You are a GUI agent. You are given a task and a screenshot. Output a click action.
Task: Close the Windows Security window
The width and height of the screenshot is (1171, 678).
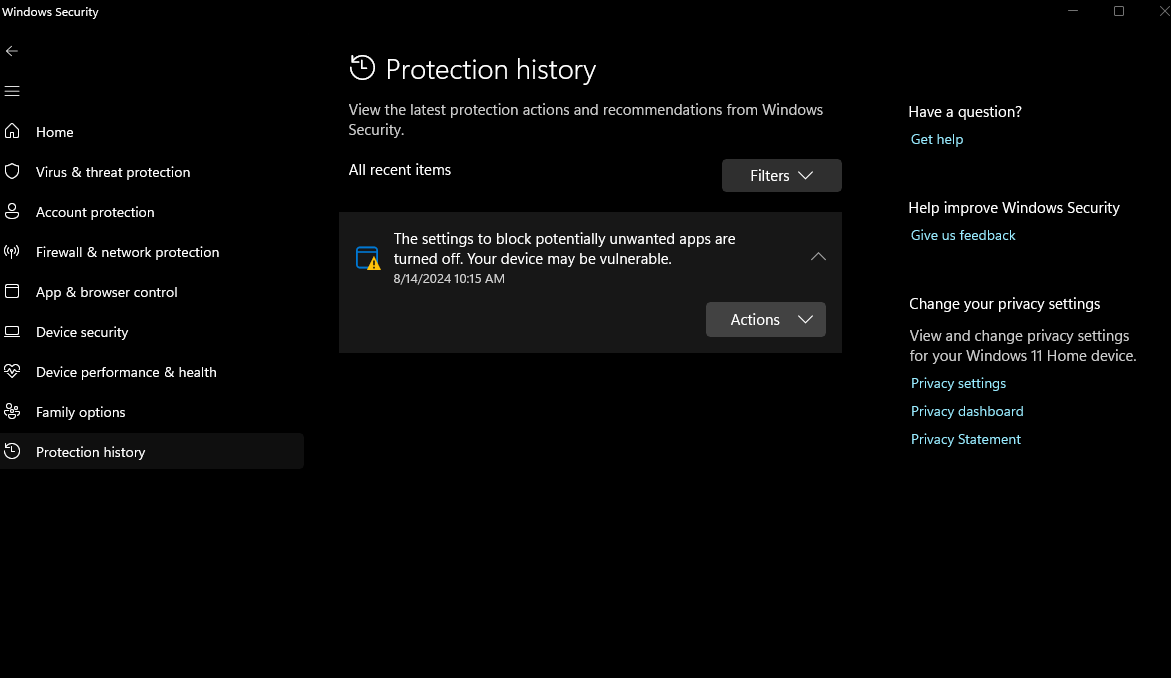coord(1163,11)
